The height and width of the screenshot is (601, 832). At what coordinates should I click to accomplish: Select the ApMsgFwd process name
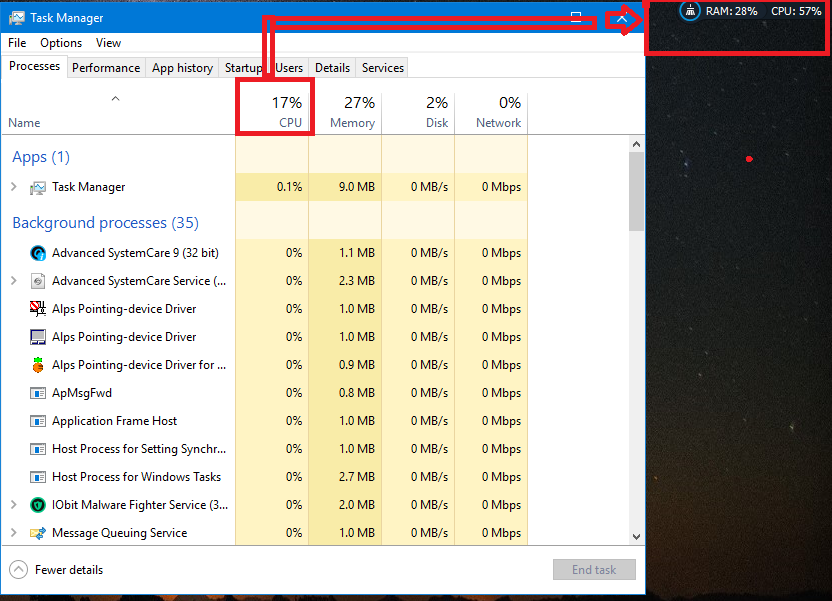(82, 393)
